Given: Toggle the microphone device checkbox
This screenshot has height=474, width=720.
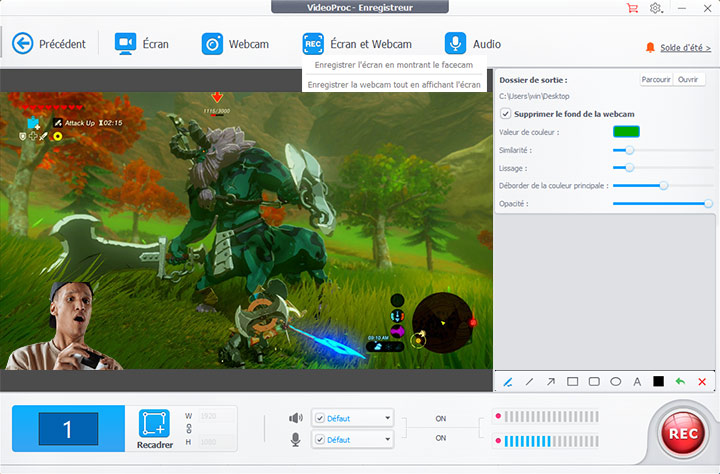Looking at the screenshot, I should pyautogui.click(x=319, y=439).
